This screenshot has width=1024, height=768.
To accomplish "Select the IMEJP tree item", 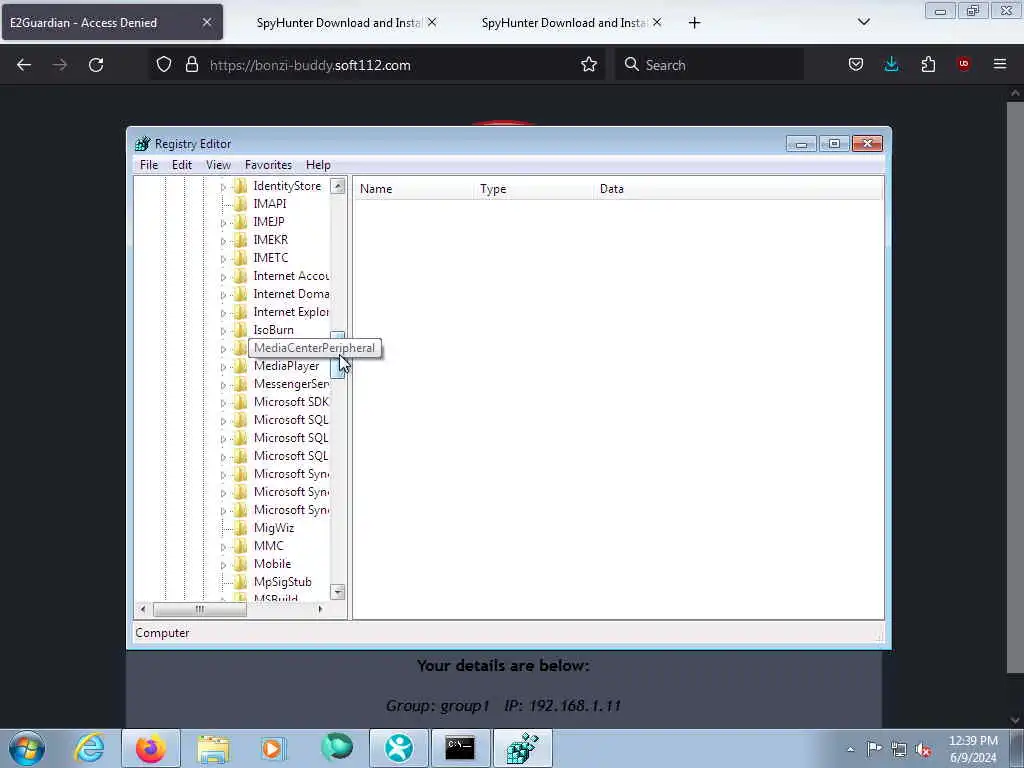I will 268,221.
